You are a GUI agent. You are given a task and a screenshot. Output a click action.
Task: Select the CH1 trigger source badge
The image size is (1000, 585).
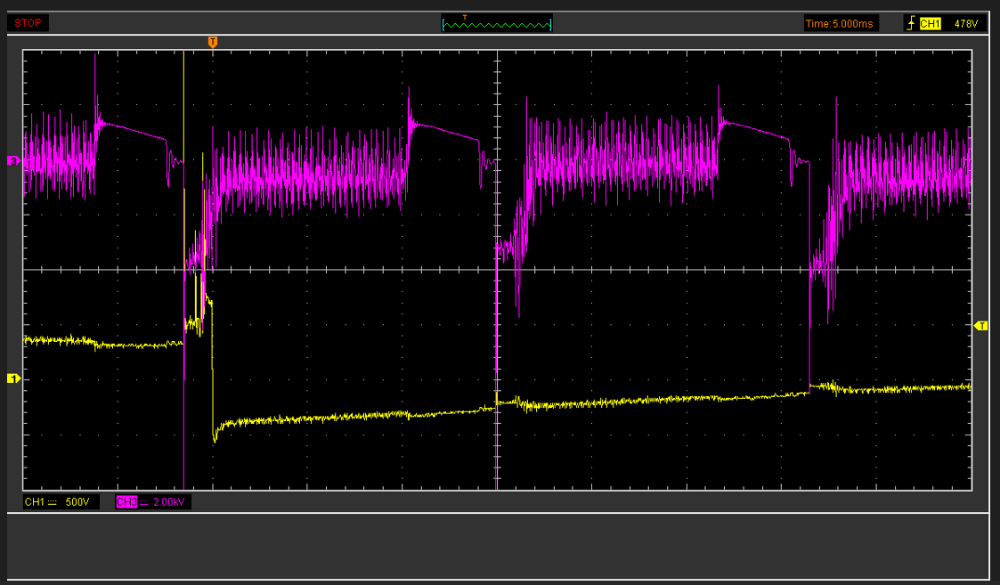(930, 23)
